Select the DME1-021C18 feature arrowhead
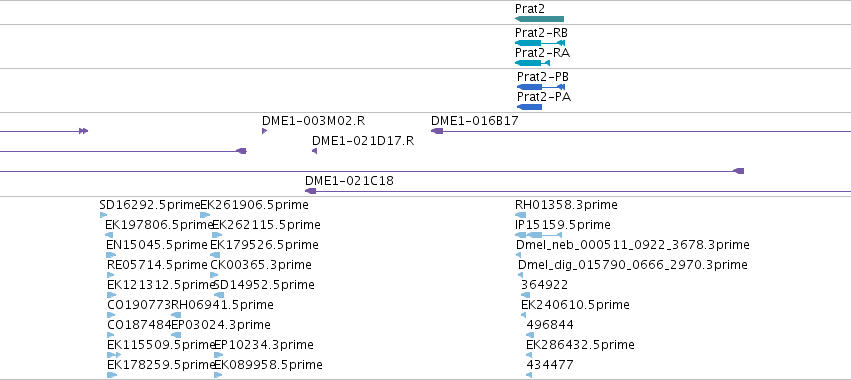Image resolution: width=851 pixels, height=380 pixels. (310, 191)
